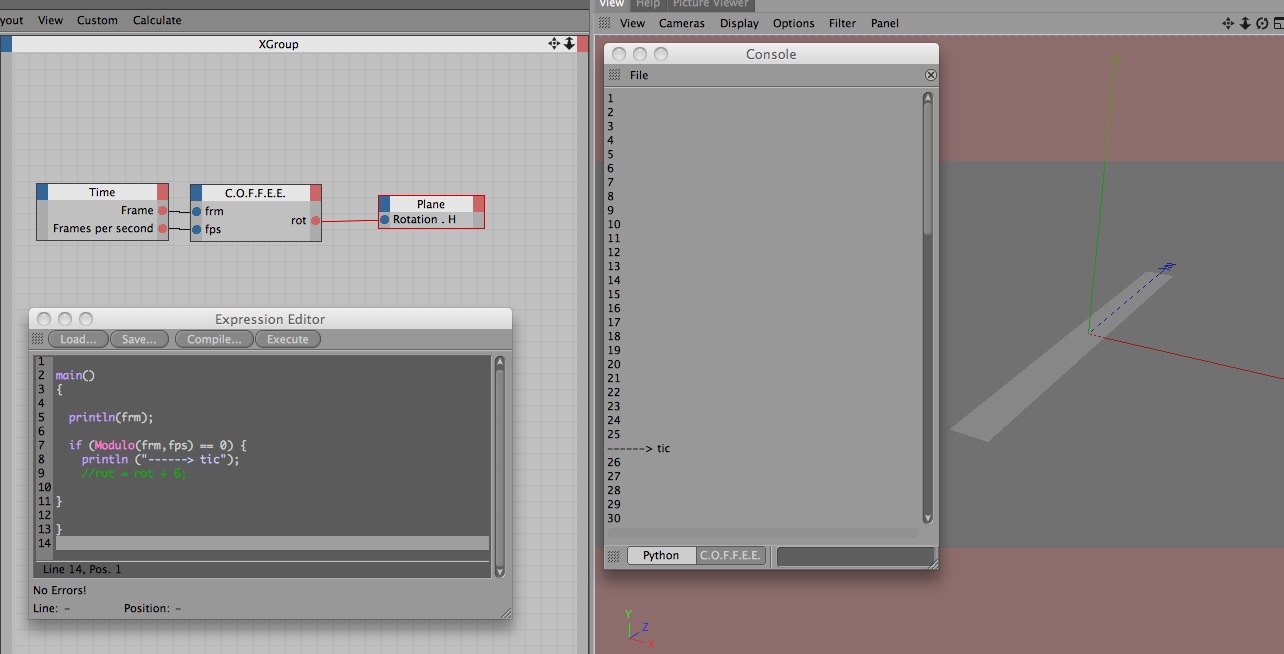
Task: Select the C.O.F.F.E.E. node title
Action: (x=255, y=193)
